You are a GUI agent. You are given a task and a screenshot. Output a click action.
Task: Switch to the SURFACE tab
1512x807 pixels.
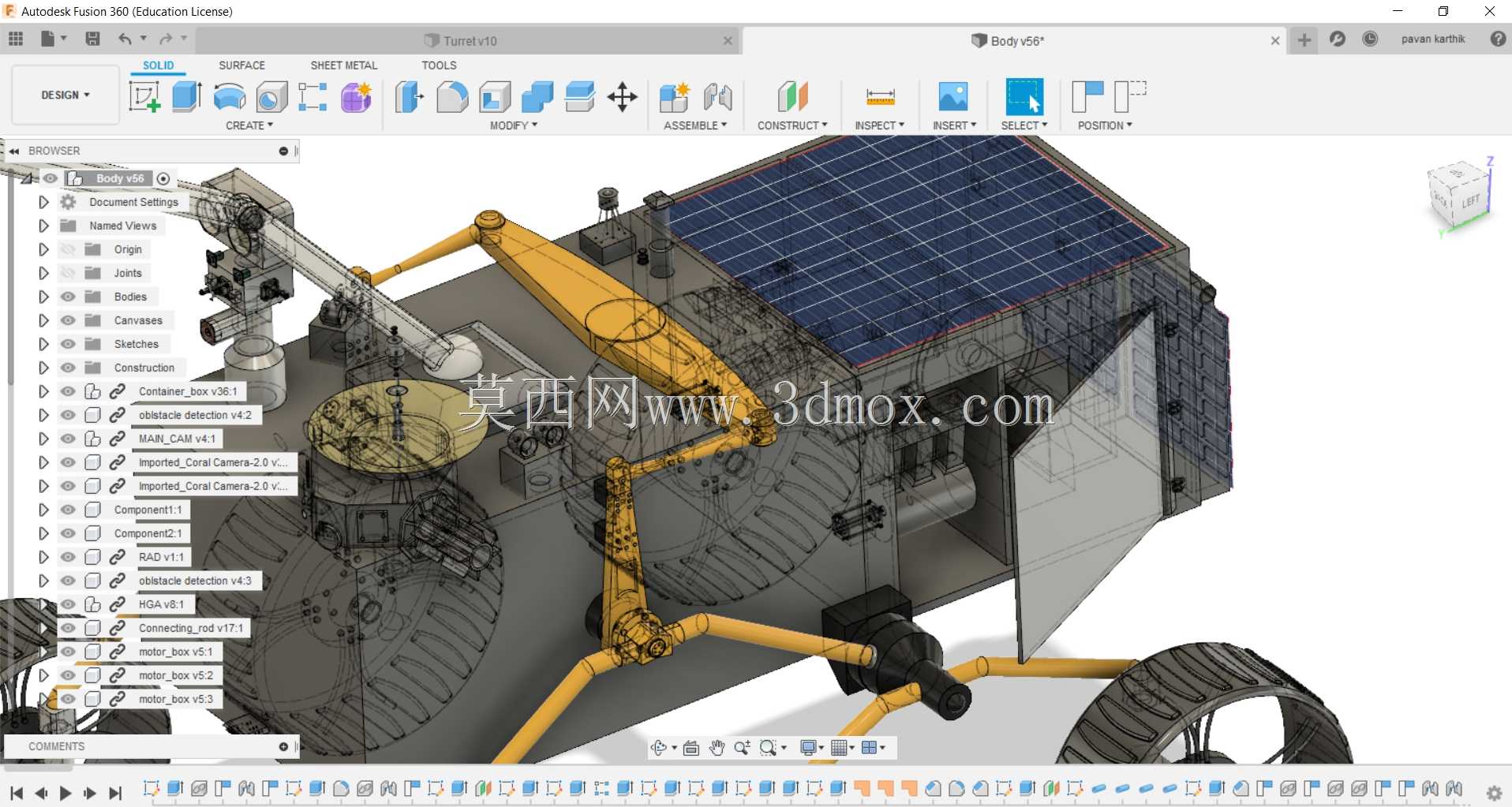coord(241,65)
